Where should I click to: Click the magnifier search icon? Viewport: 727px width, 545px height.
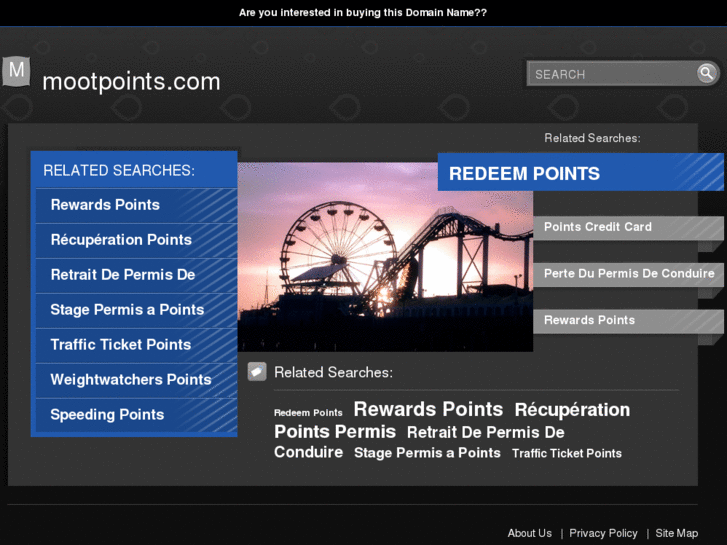point(706,73)
